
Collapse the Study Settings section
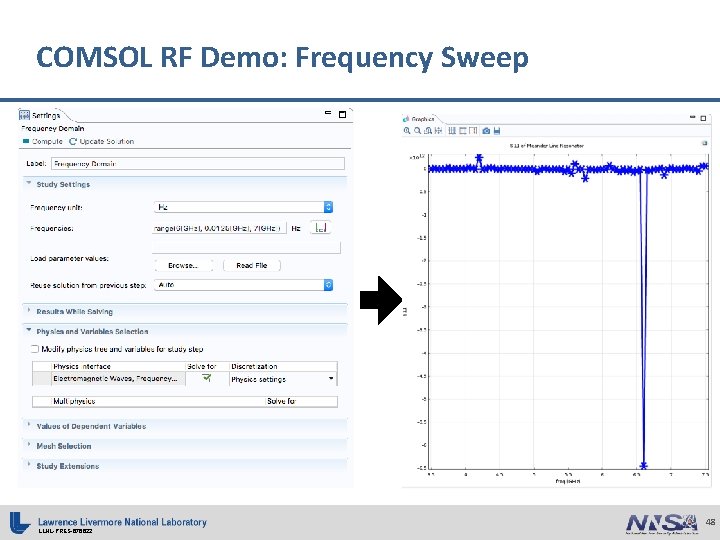tap(29, 184)
